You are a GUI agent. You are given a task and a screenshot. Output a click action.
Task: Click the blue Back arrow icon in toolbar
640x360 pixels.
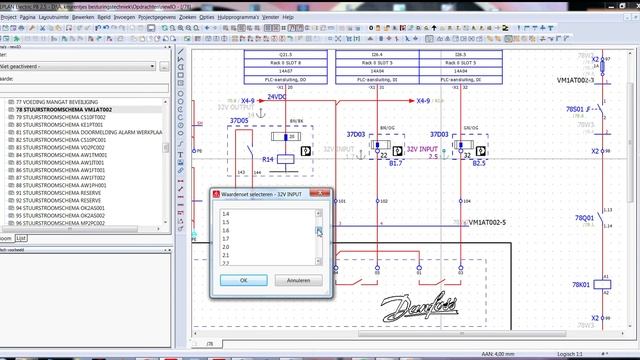point(207,28)
